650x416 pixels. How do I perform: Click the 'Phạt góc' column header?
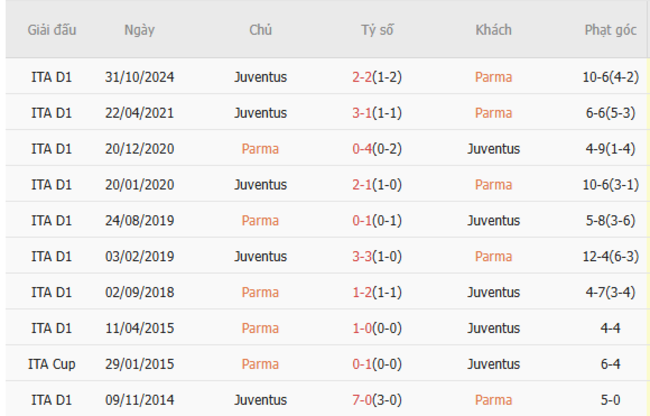click(612, 30)
